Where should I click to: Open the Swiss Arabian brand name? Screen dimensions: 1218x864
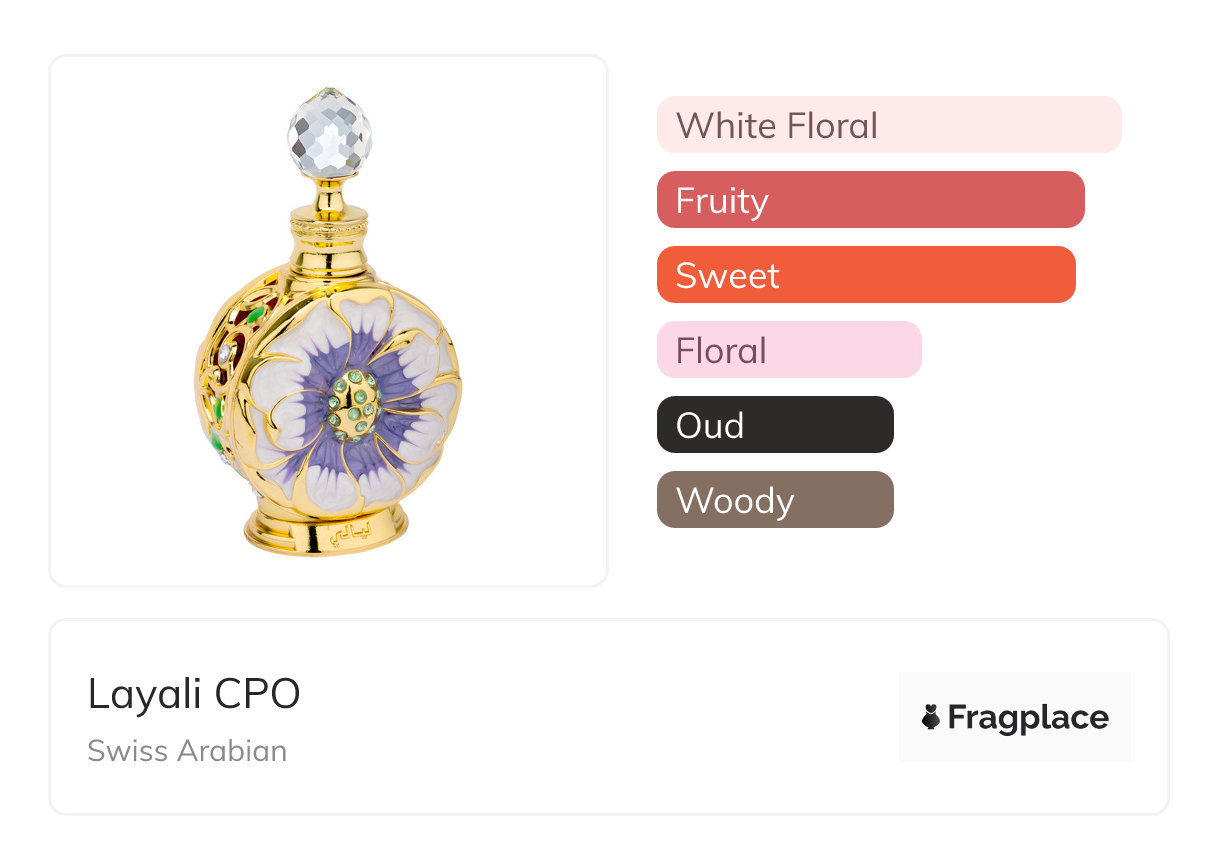coord(187,751)
